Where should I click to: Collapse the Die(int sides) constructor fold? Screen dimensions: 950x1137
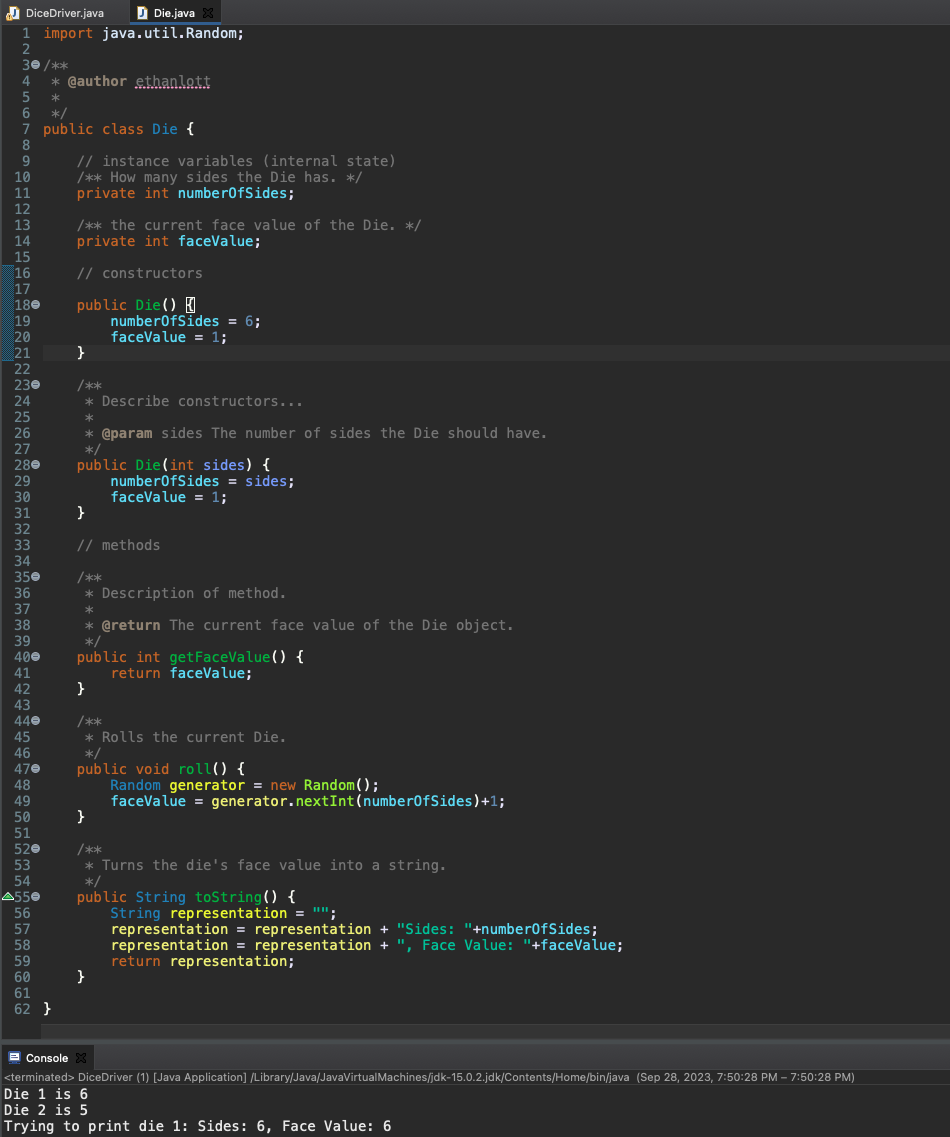tap(33, 464)
